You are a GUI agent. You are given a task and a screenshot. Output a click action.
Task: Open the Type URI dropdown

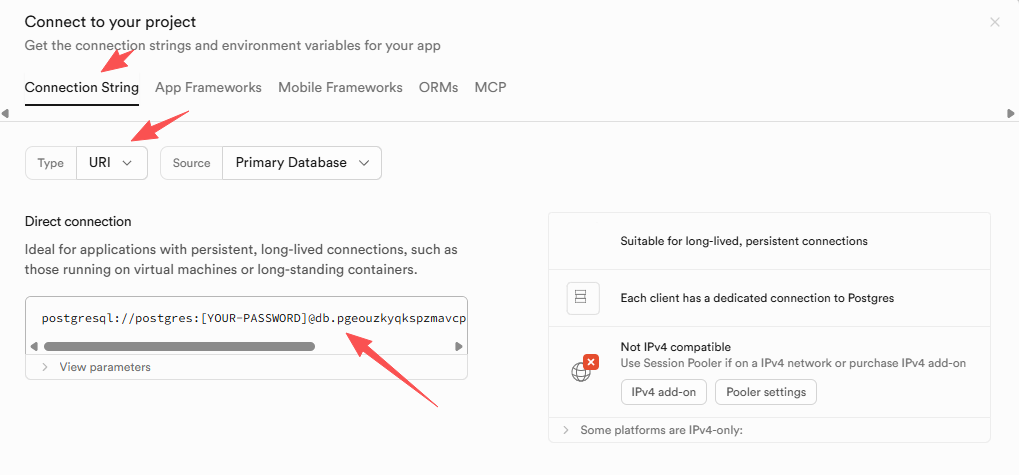[112, 163]
